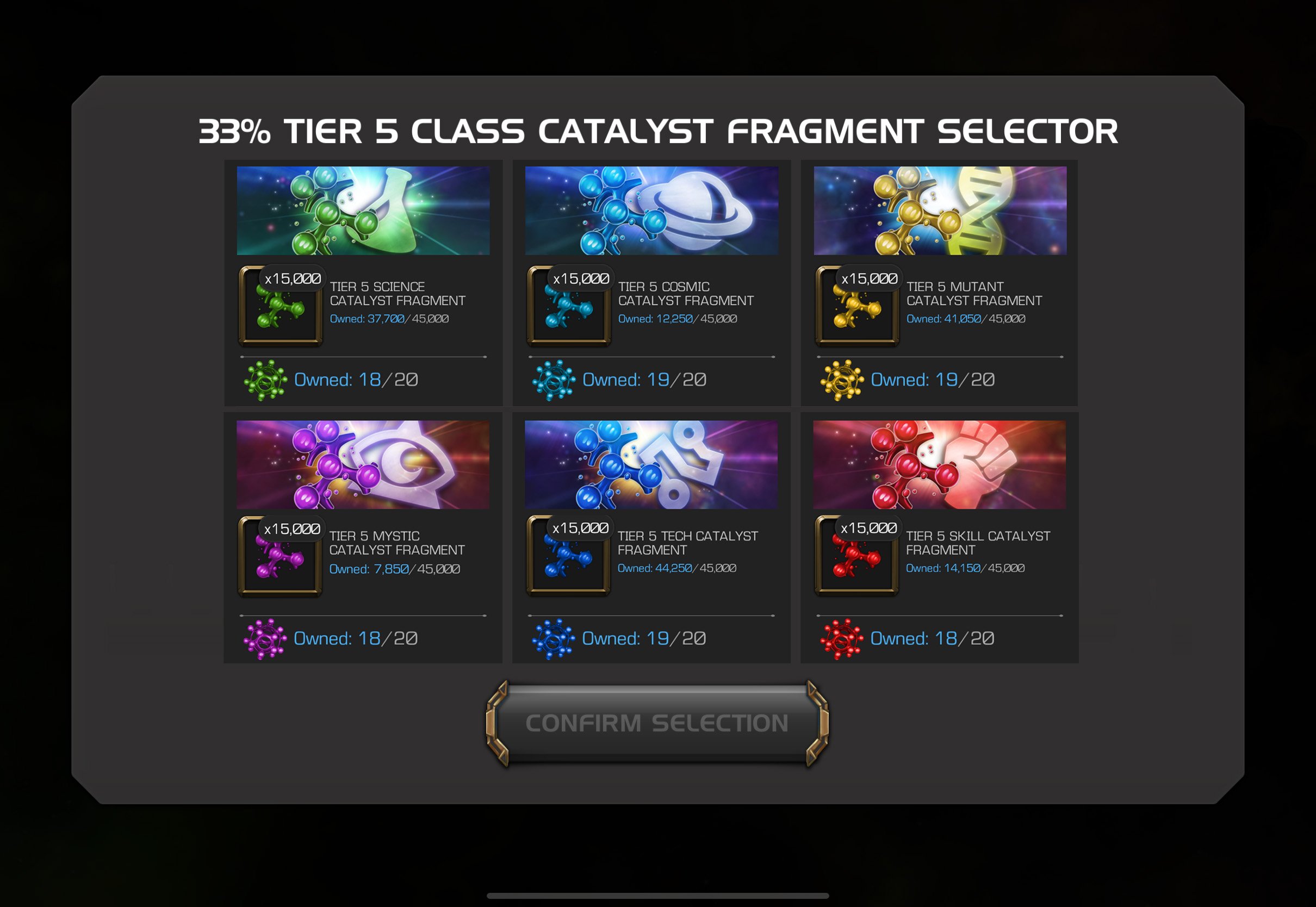Choose the Mutant DNA banner image
Viewport: 1316px width, 907px height.
940,210
